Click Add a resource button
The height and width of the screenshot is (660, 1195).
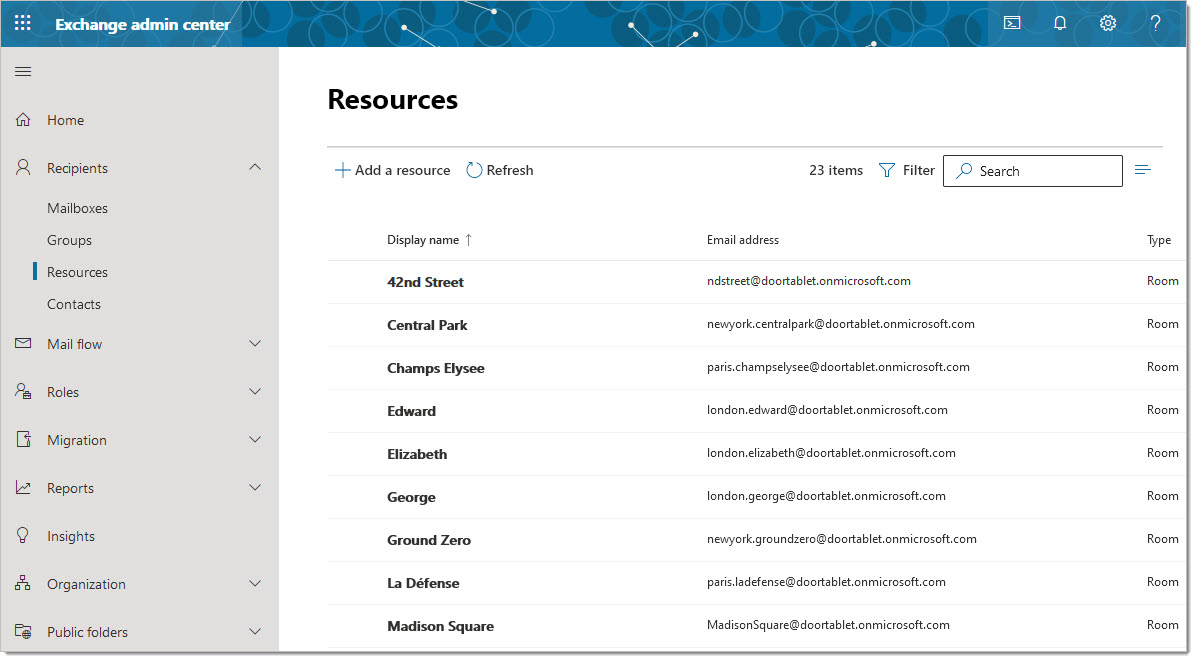click(x=393, y=170)
